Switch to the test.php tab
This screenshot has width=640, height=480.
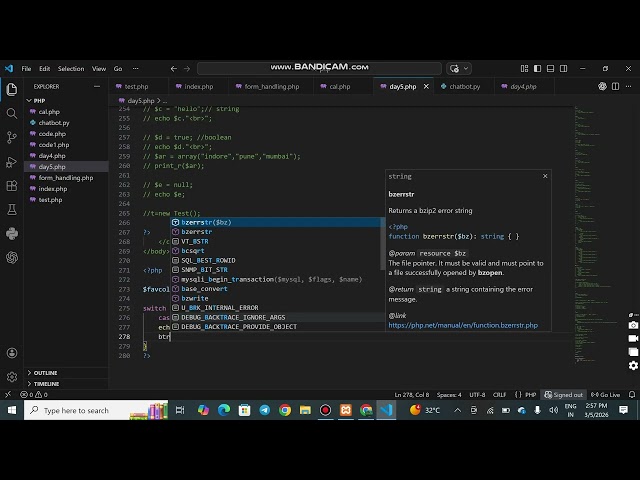point(137,87)
